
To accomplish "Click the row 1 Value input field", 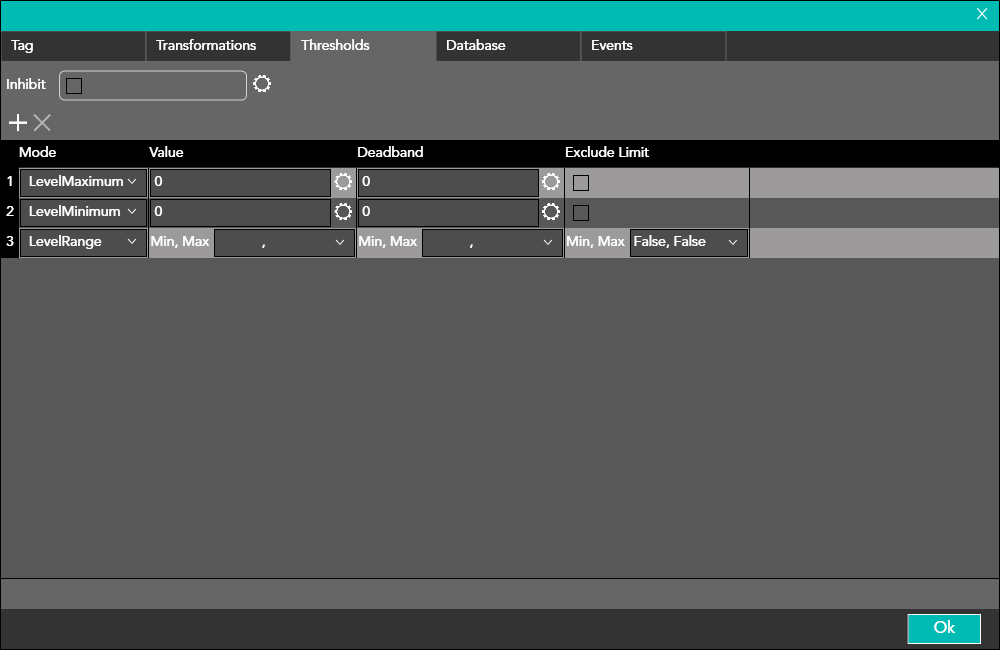I will point(240,182).
